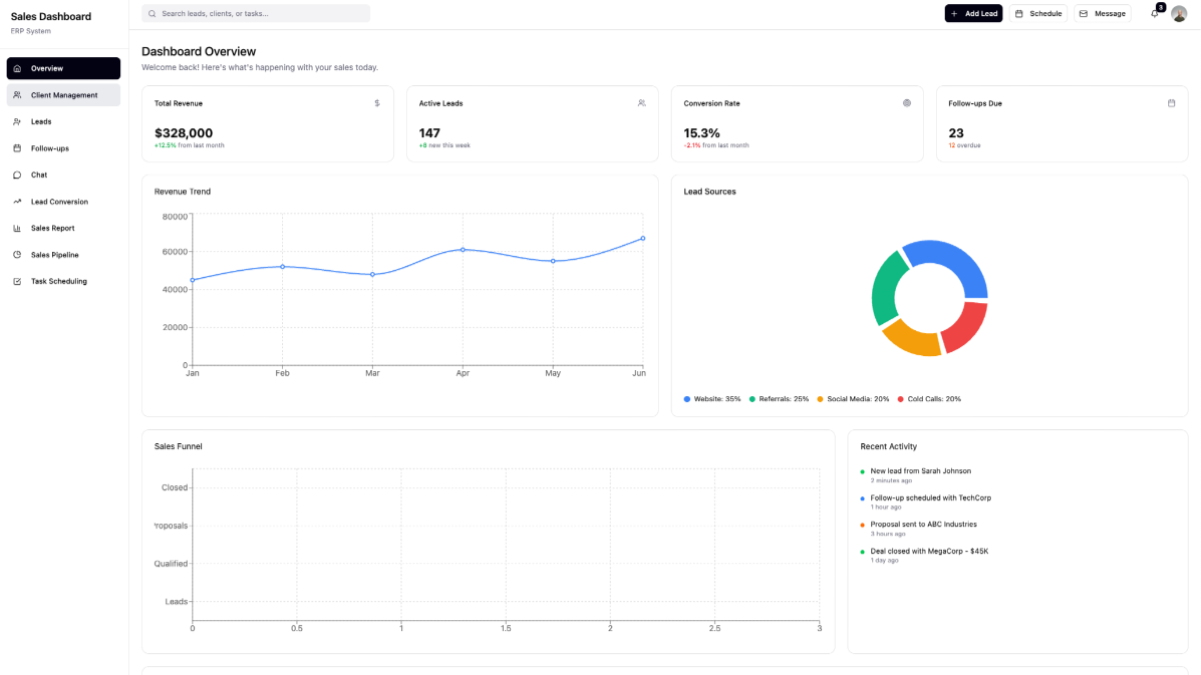
Task: Click the calendar icon on Follow-ups Due card
Action: [x=1171, y=103]
